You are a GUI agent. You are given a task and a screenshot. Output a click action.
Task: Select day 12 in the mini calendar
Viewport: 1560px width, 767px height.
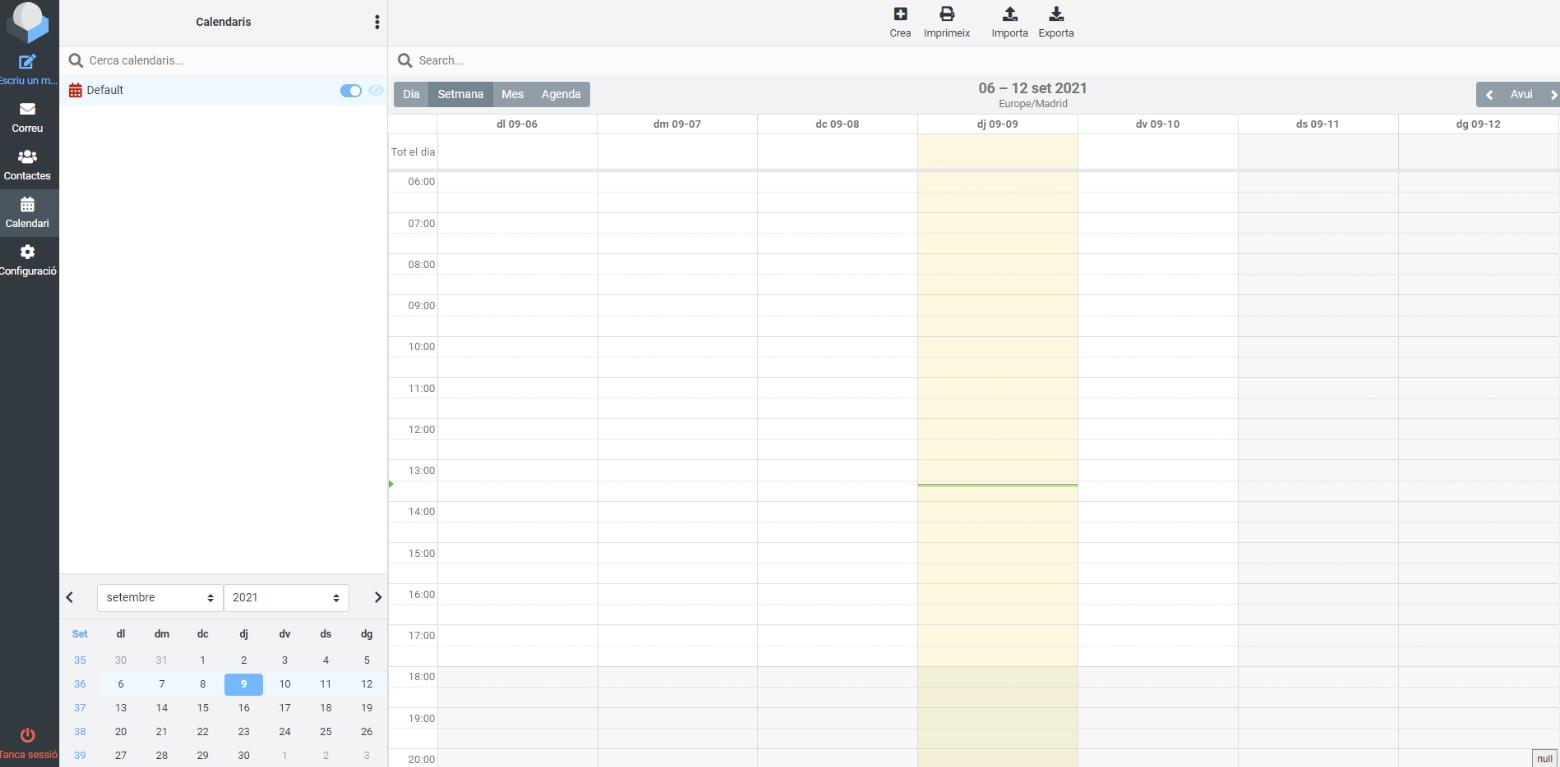(x=367, y=684)
